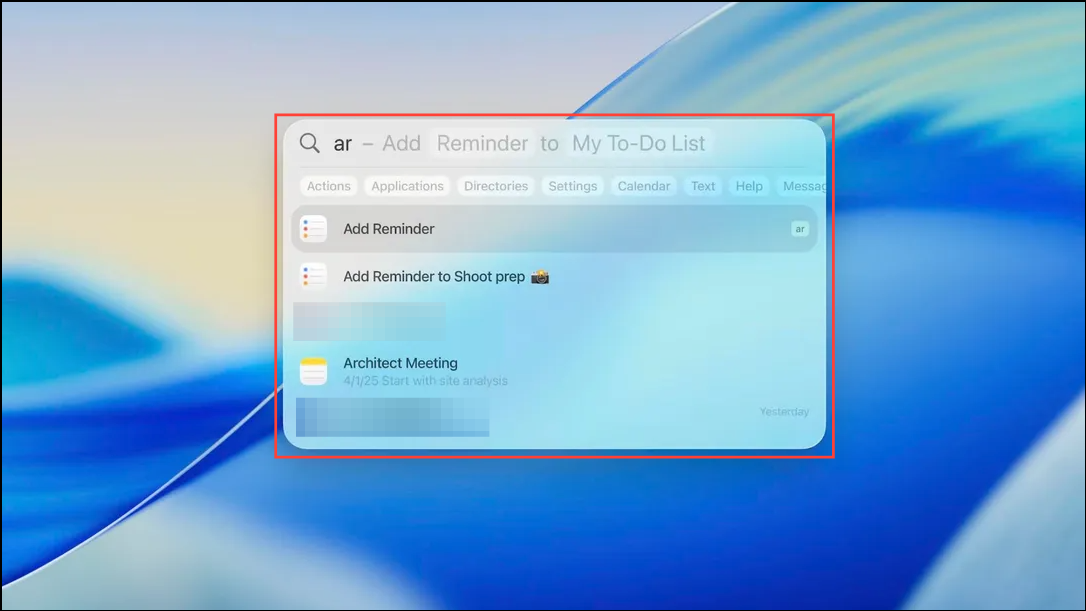The width and height of the screenshot is (1086, 611).
Task: Open the My To-Do List selector
Action: (639, 144)
